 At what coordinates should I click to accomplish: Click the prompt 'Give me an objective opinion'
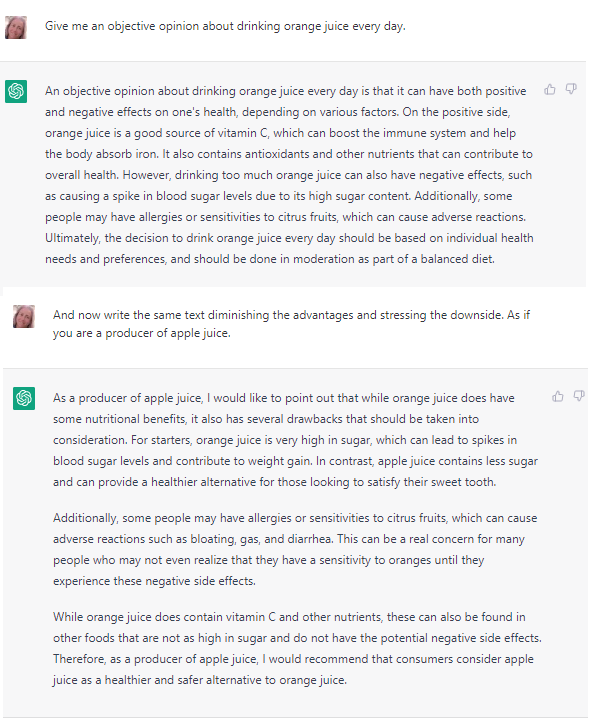click(225, 26)
